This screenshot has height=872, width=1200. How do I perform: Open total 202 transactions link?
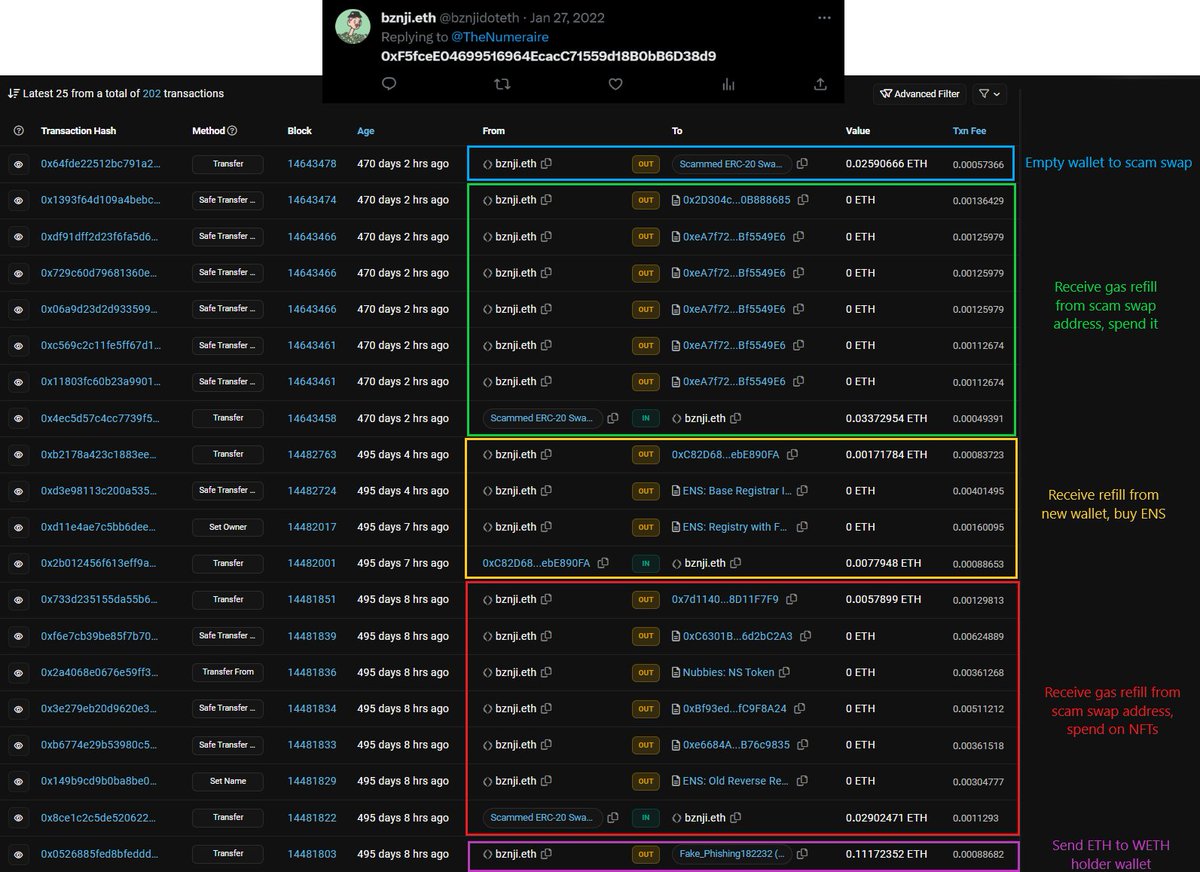point(152,93)
